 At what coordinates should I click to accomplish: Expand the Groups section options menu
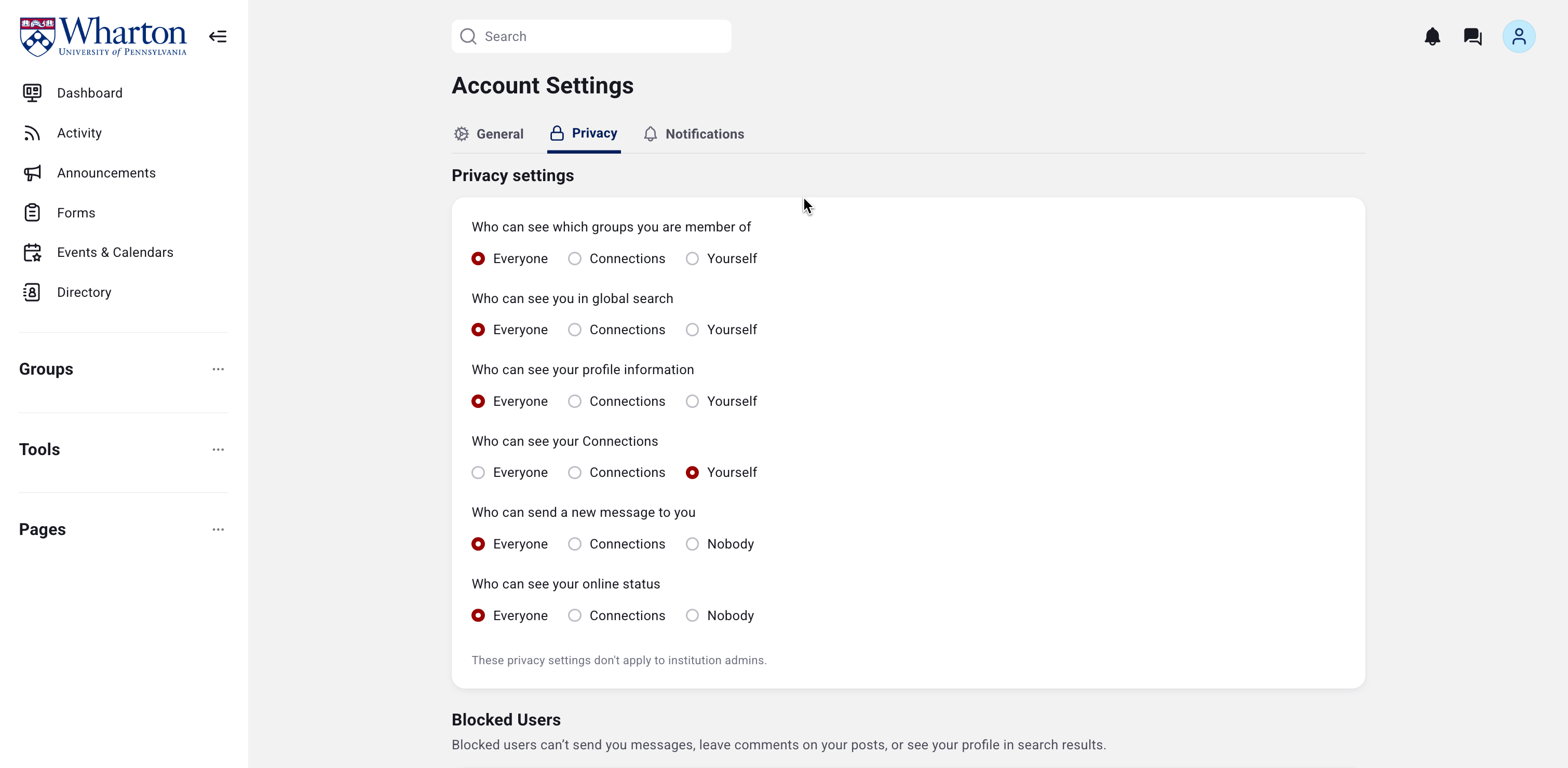point(218,369)
